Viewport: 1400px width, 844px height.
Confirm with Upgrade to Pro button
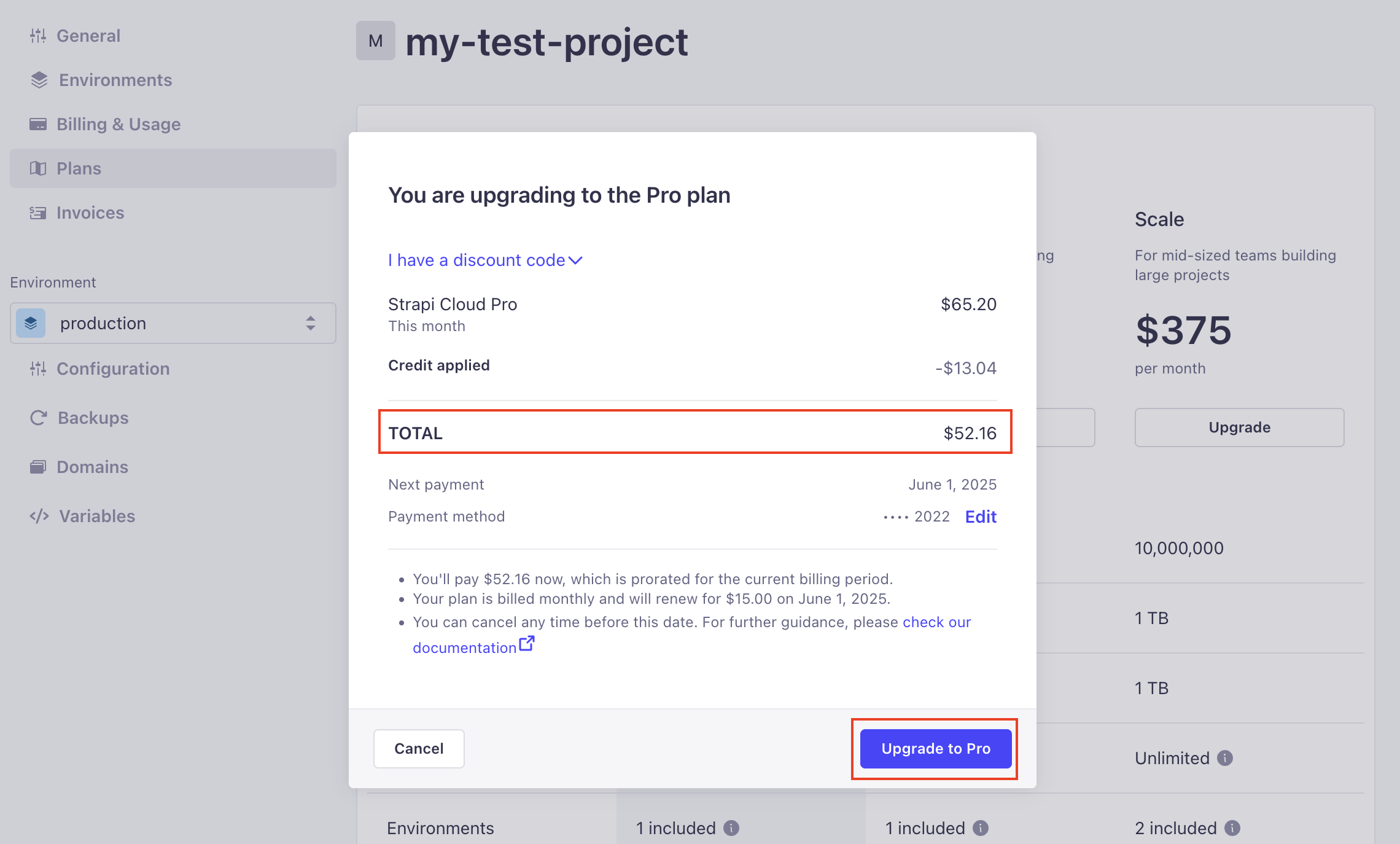tap(936, 749)
